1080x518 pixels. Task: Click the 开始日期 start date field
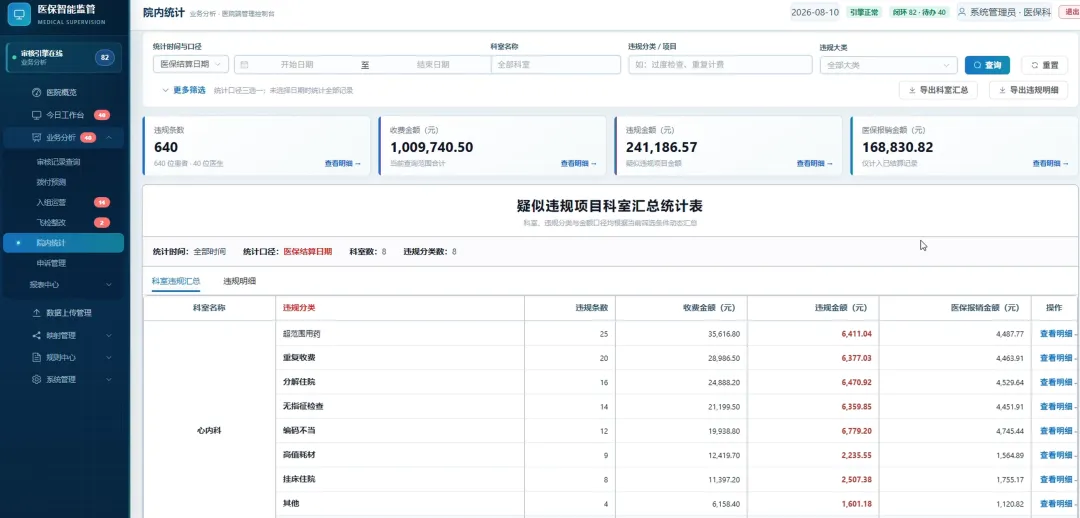pos(297,65)
